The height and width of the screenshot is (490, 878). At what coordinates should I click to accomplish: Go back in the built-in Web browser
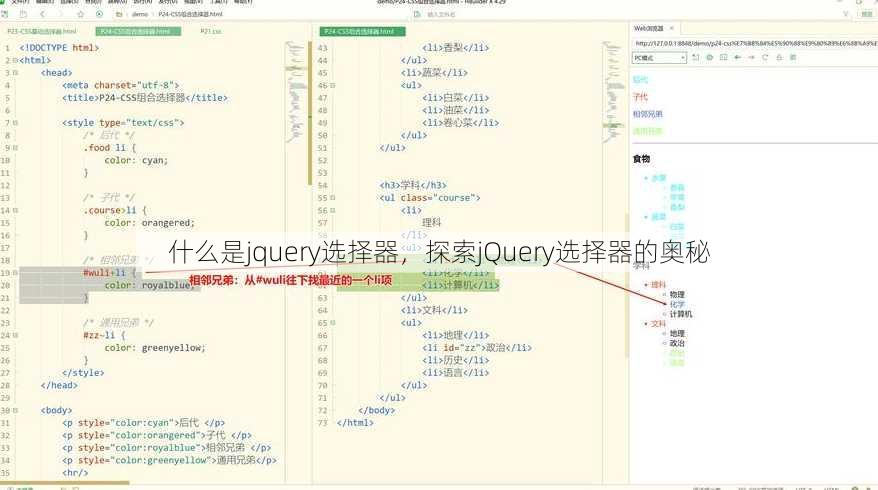click(737, 58)
